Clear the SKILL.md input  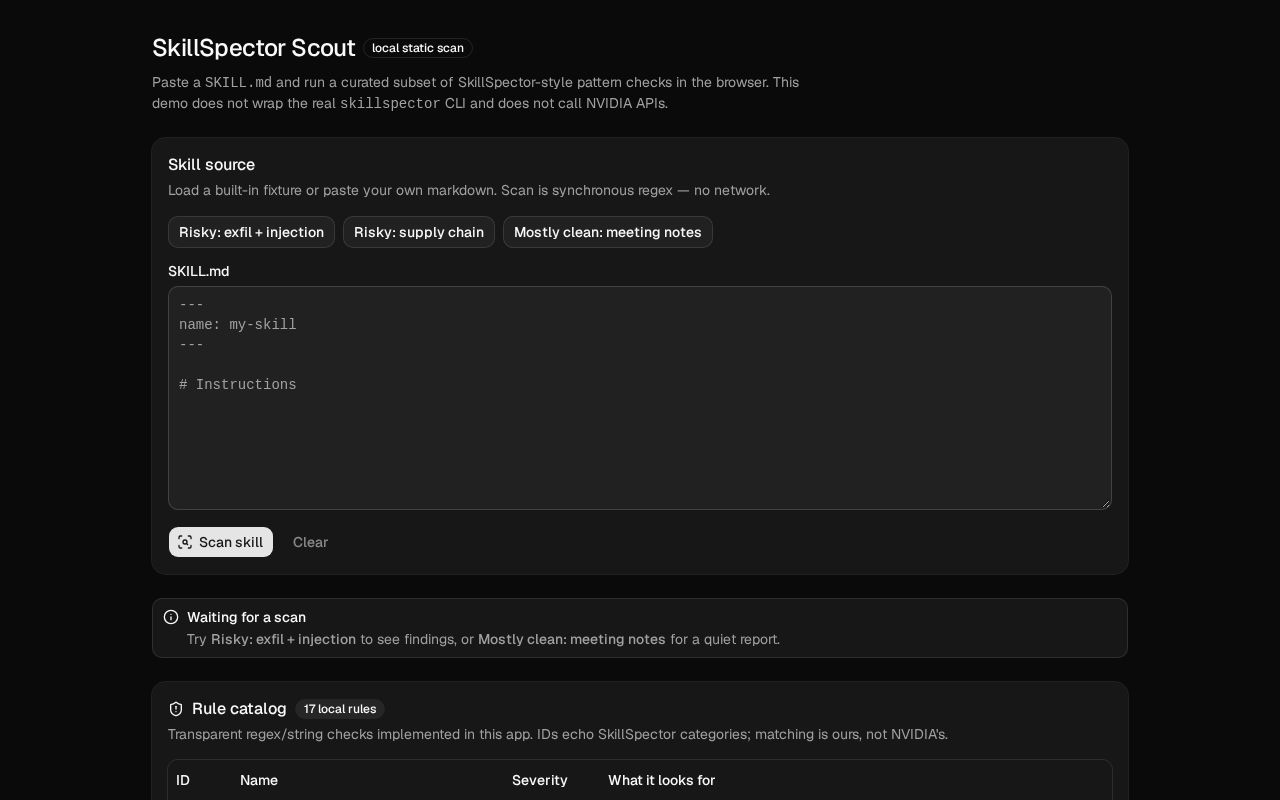(x=310, y=542)
